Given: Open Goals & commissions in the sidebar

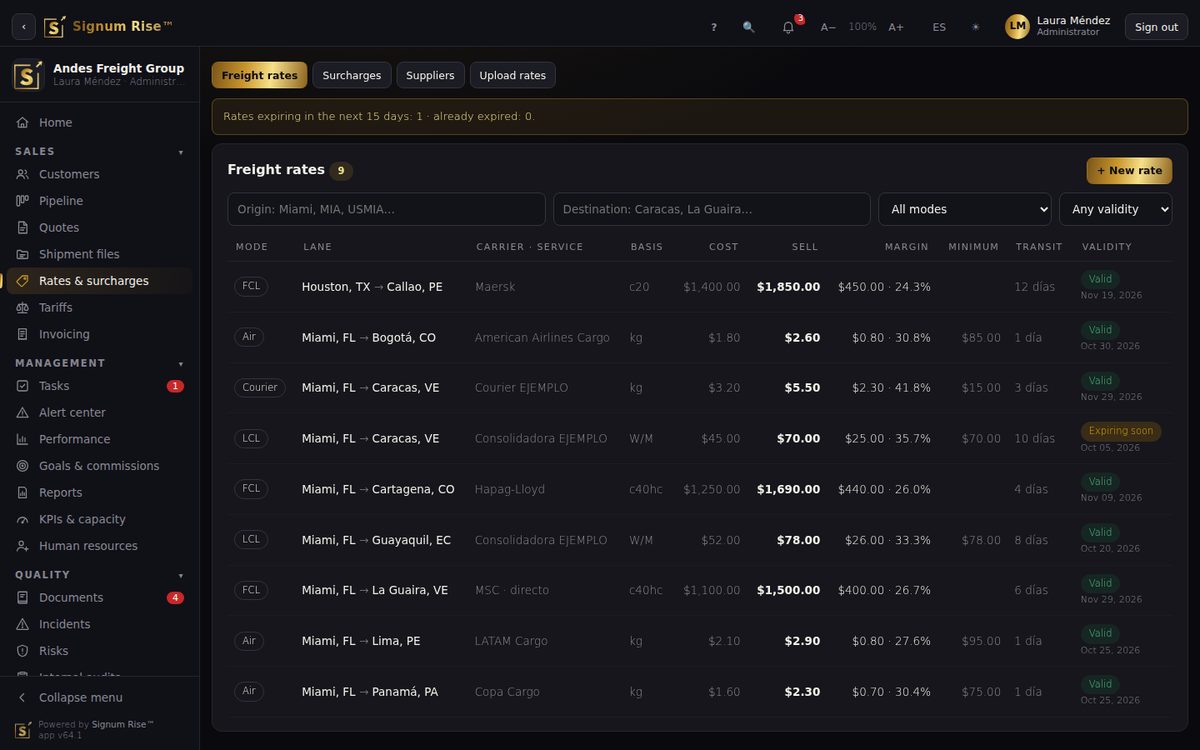Looking at the screenshot, I should [100, 466].
